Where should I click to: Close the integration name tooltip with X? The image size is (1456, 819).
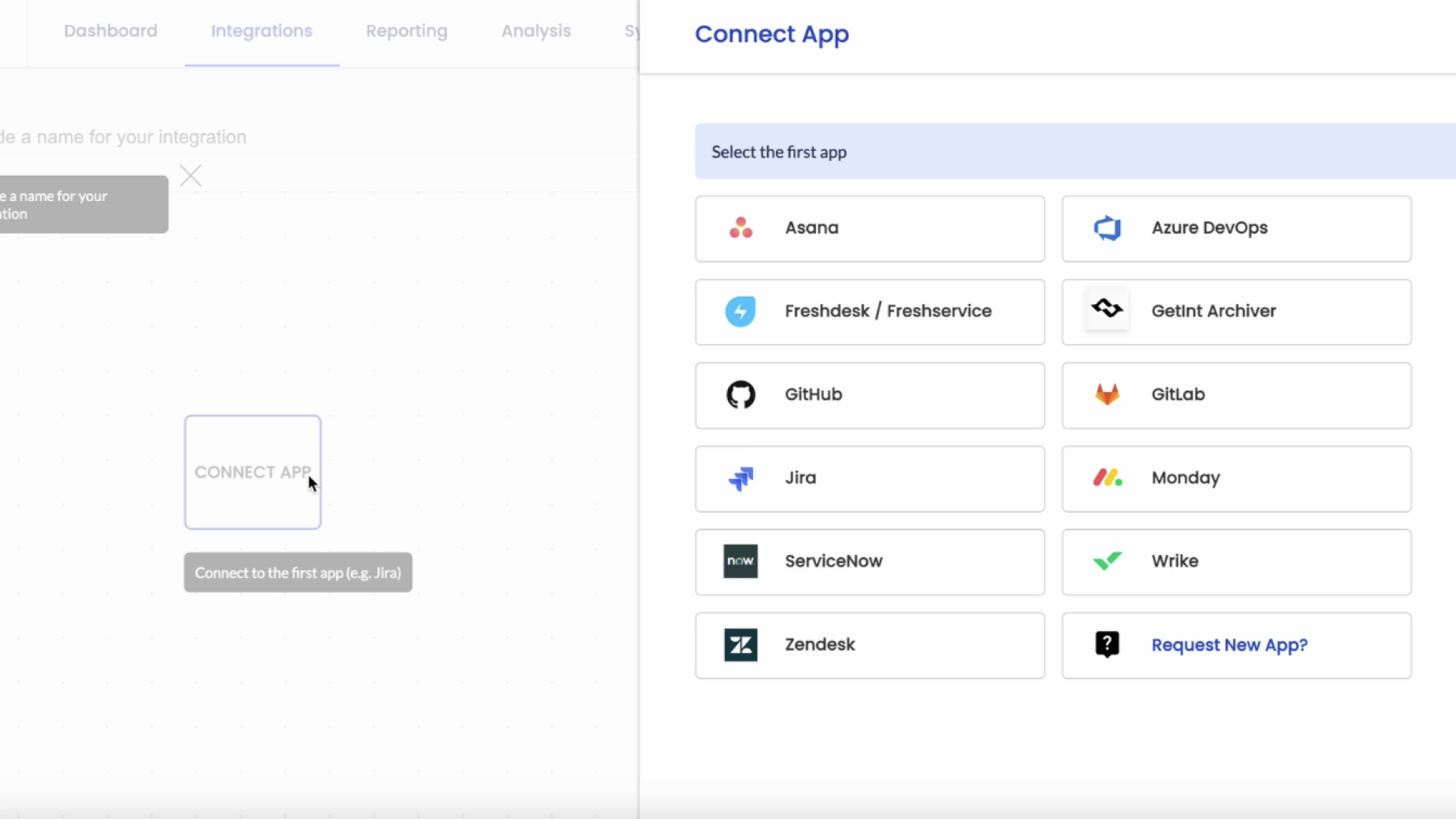pos(191,176)
